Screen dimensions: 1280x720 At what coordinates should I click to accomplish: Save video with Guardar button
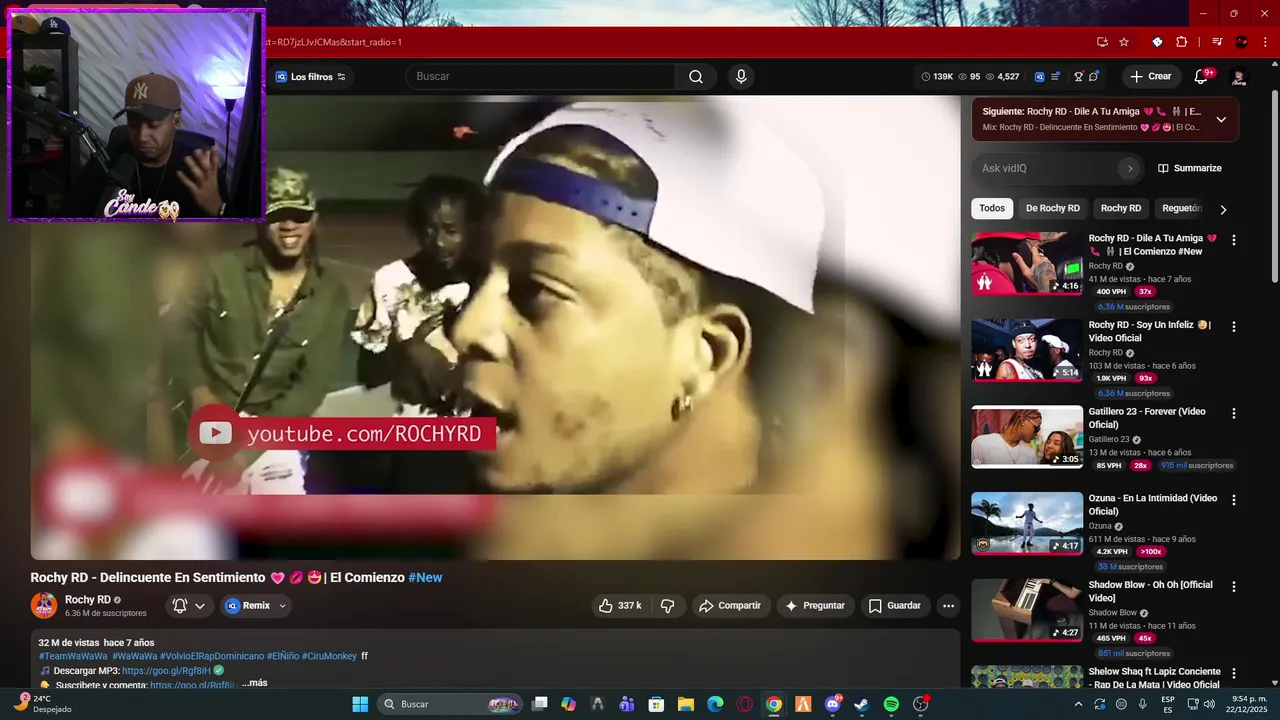[895, 606]
